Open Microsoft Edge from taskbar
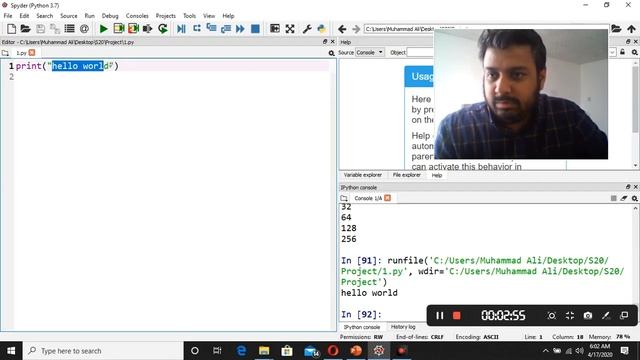This screenshot has width=640, height=360. pos(241,351)
